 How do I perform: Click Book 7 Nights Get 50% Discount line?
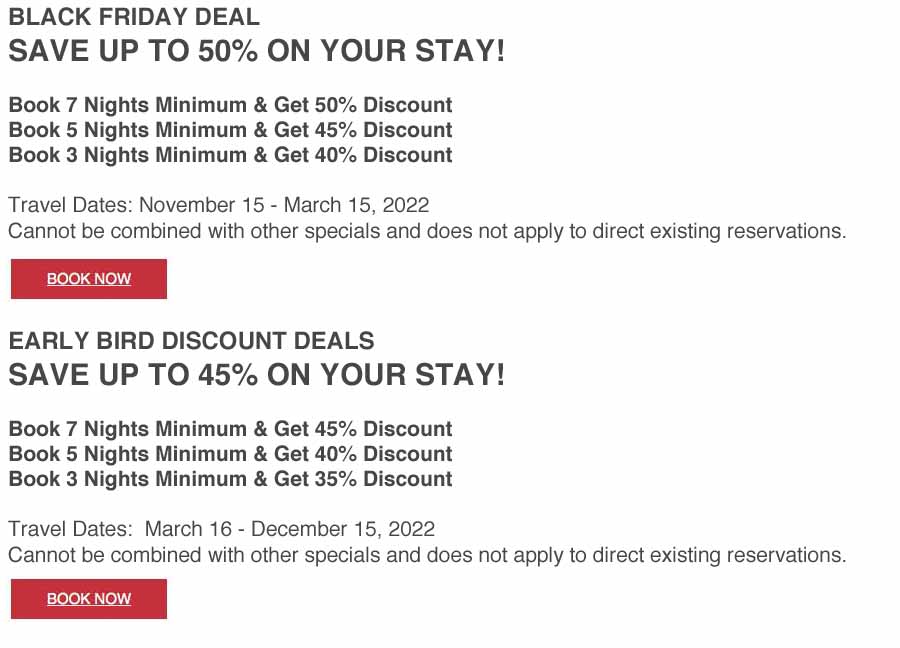pos(230,105)
